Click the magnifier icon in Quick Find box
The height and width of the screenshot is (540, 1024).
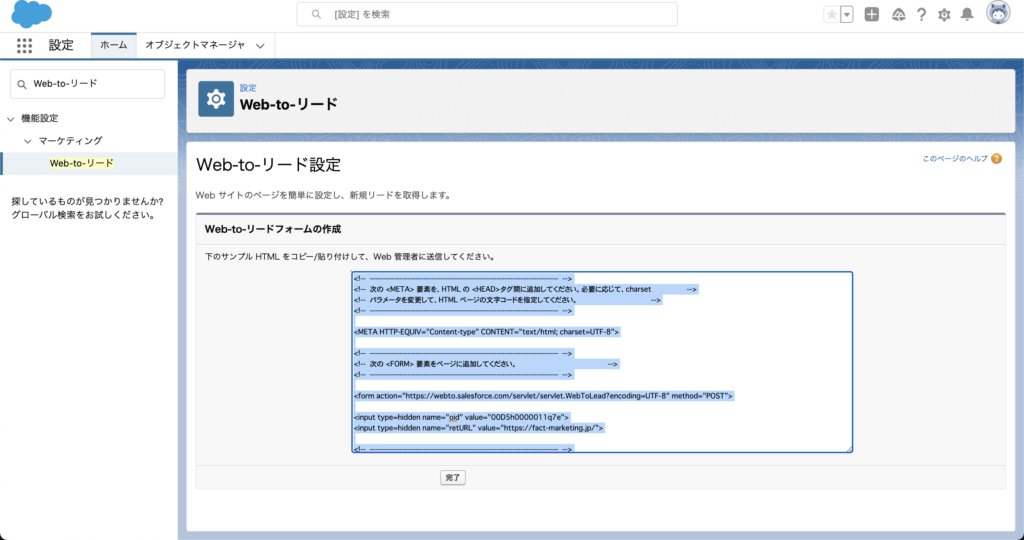tap(22, 84)
